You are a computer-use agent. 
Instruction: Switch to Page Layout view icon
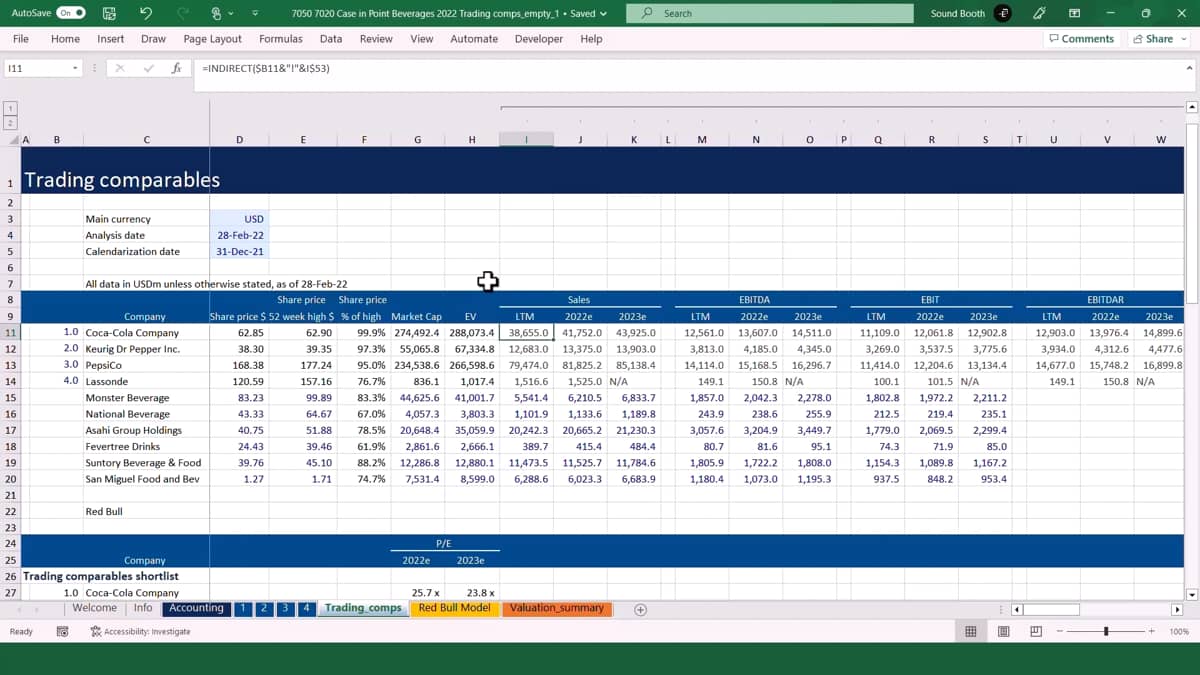(x=1003, y=632)
